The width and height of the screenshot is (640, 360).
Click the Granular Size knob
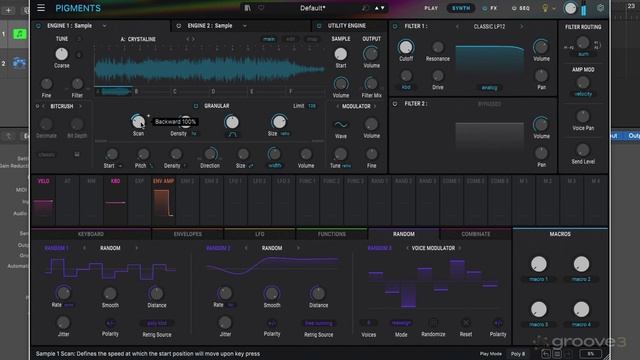pos(279,121)
